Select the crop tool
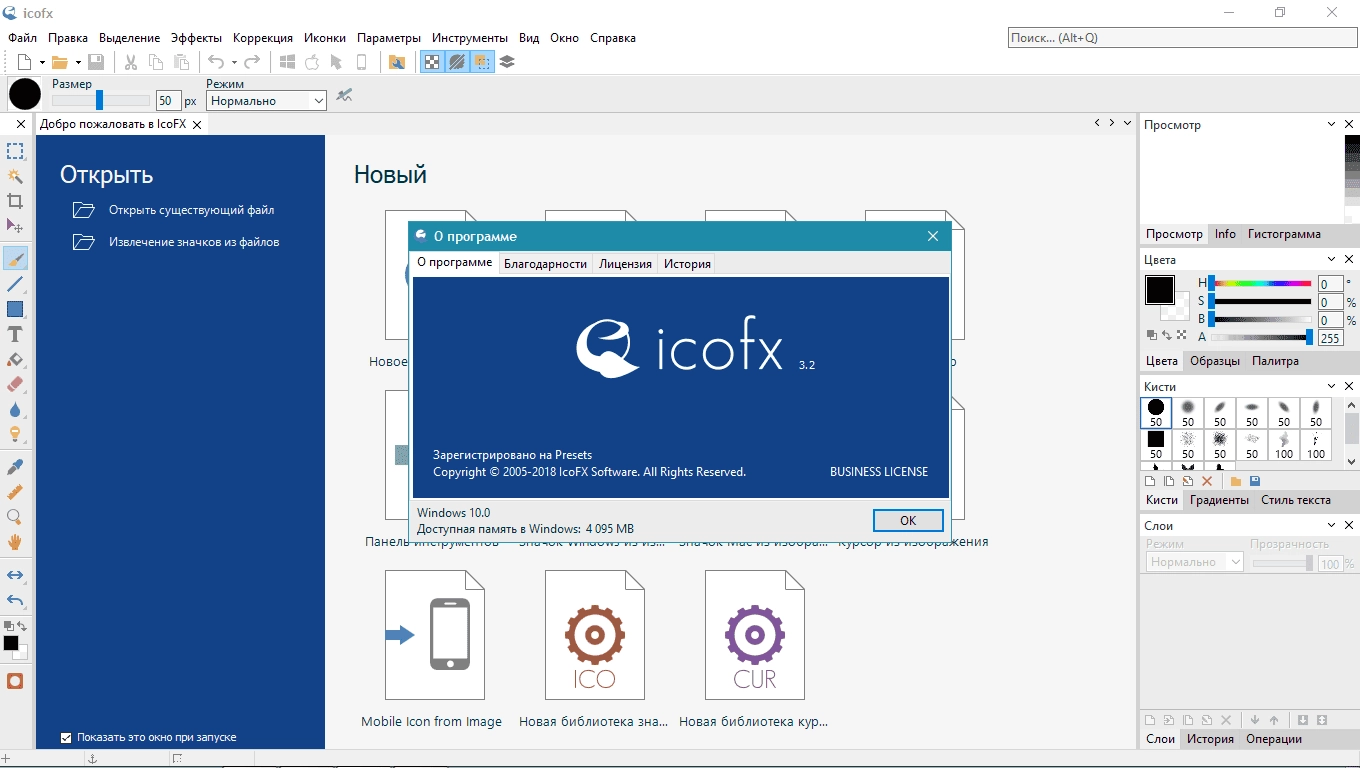The image size is (1360, 768). [15, 201]
